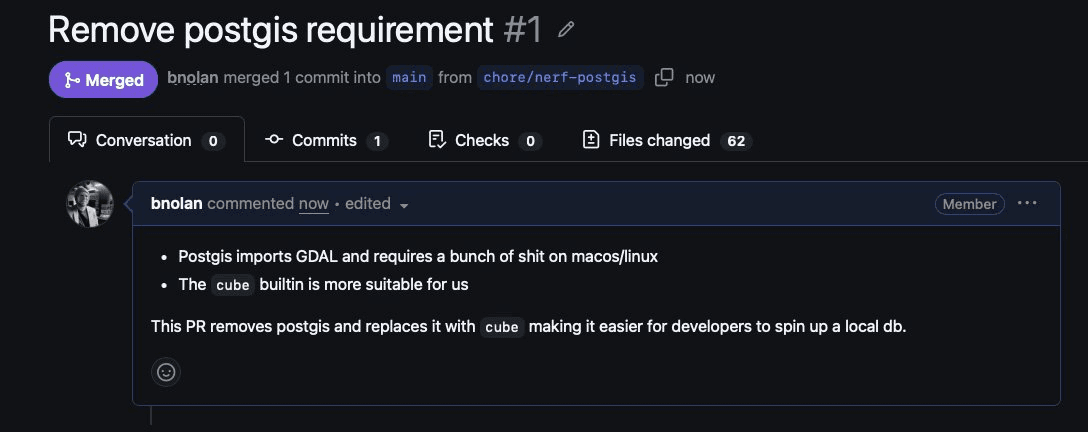The width and height of the screenshot is (1088, 432).
Task: Click bnolan's avatar picture
Action: (x=90, y=204)
